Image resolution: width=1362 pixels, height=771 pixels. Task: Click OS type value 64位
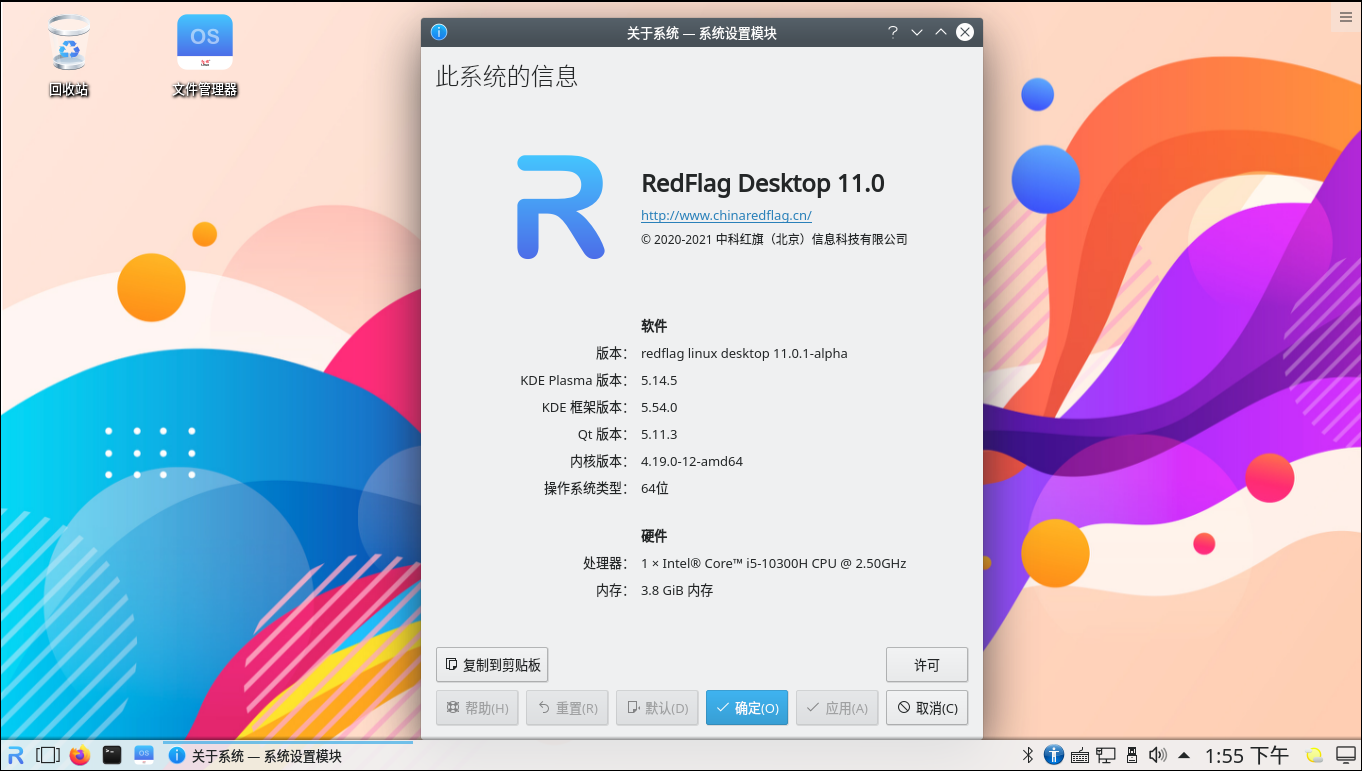[655, 488]
